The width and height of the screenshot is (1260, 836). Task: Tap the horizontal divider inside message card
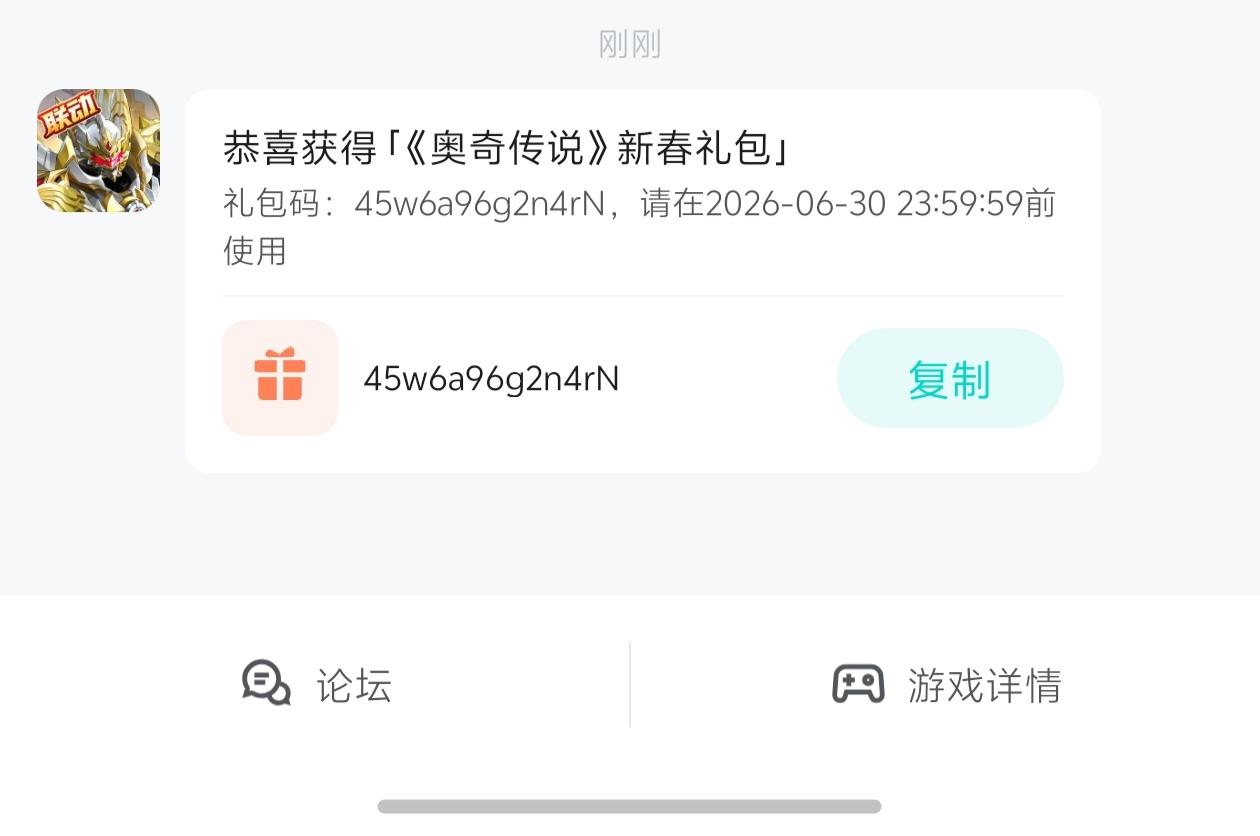(x=643, y=296)
